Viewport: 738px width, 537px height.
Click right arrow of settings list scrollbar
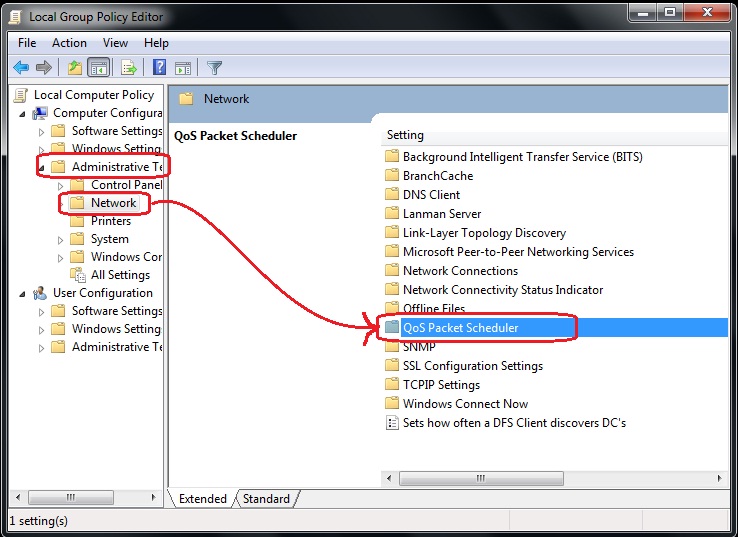[719, 478]
